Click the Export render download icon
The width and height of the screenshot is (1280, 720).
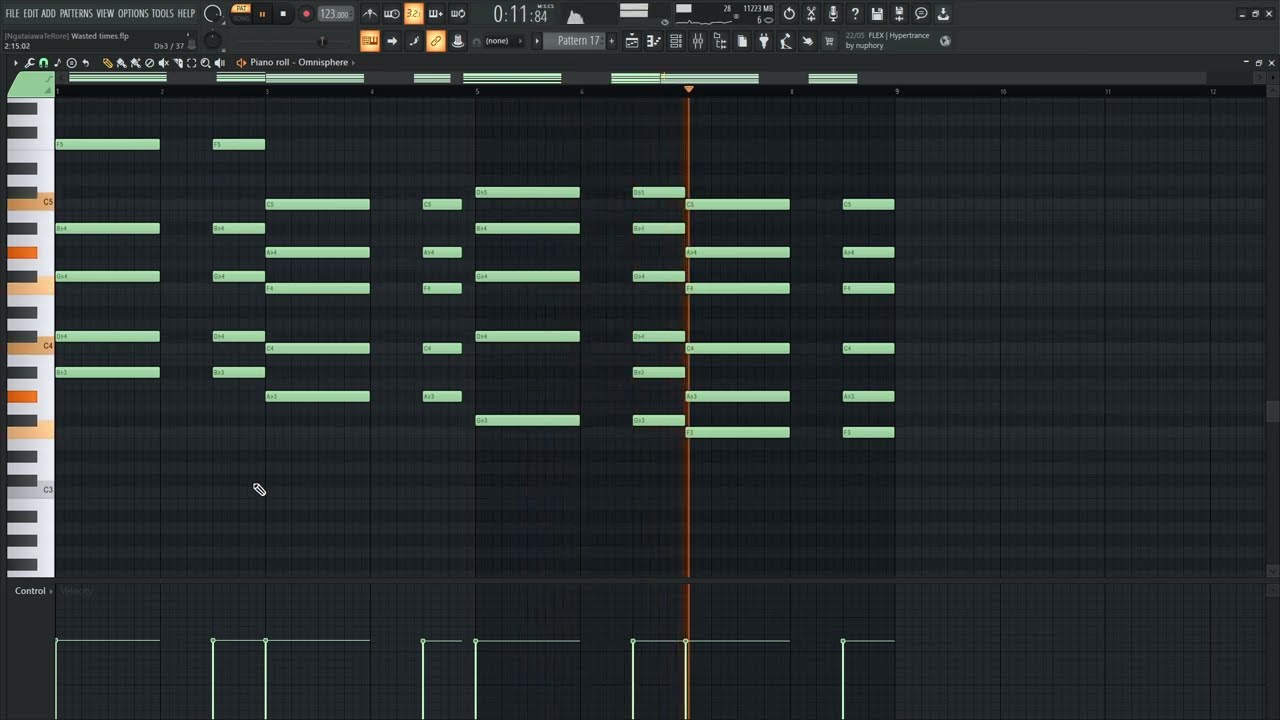(x=943, y=14)
